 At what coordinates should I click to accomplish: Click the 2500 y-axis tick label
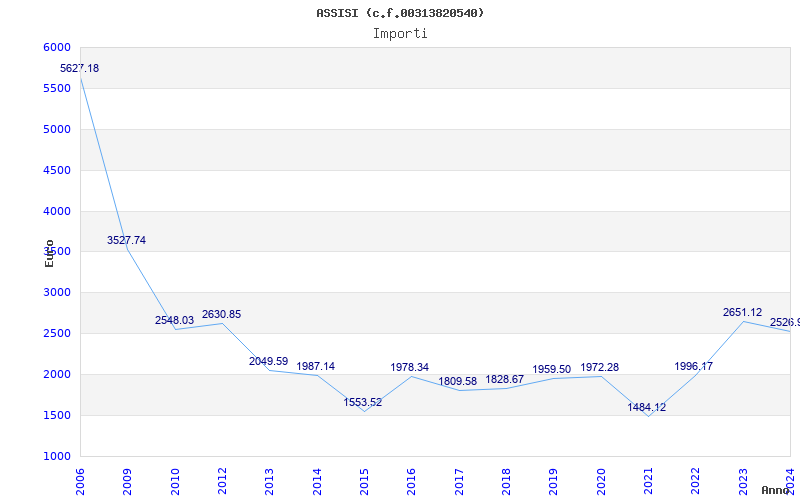57,334
